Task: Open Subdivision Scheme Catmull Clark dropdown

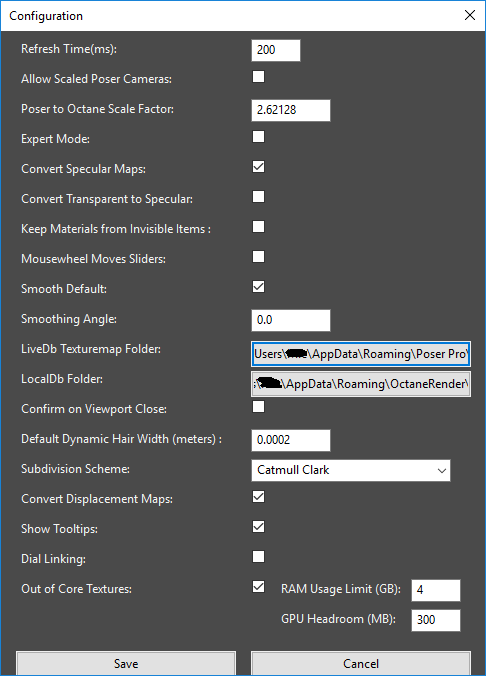Action: pos(351,470)
